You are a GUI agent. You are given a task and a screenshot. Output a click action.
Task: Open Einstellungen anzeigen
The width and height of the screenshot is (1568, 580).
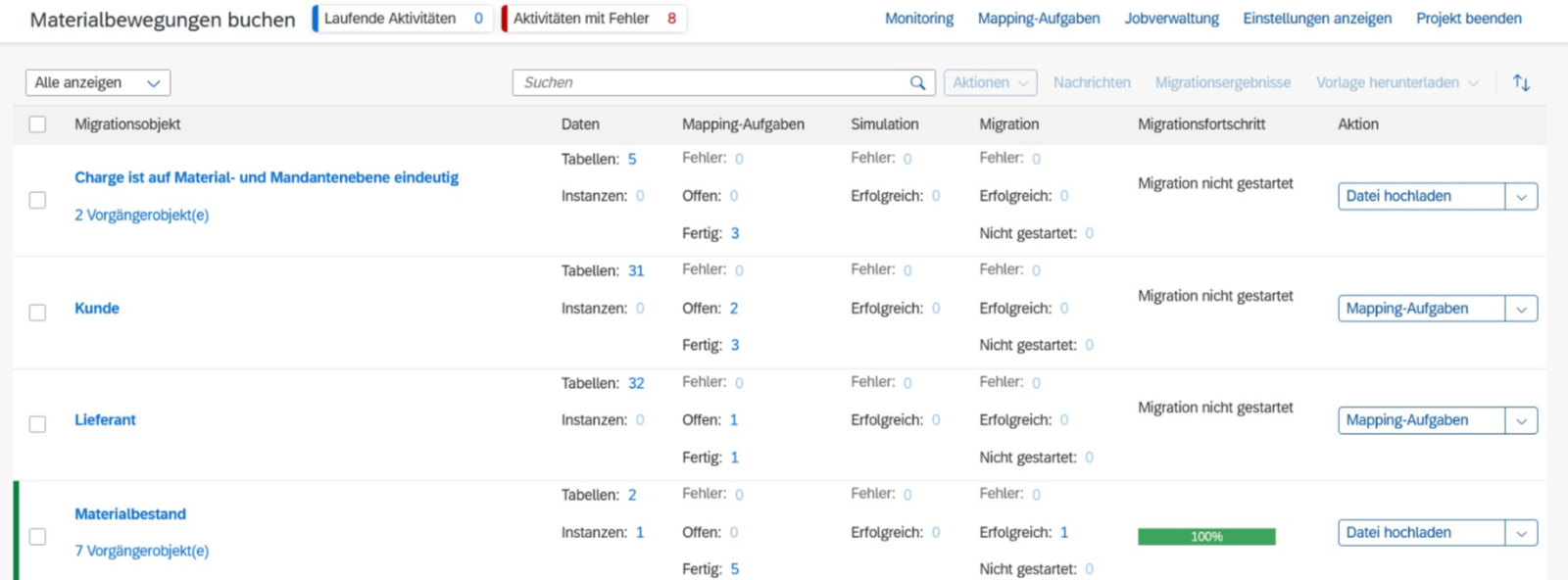pos(1317,19)
